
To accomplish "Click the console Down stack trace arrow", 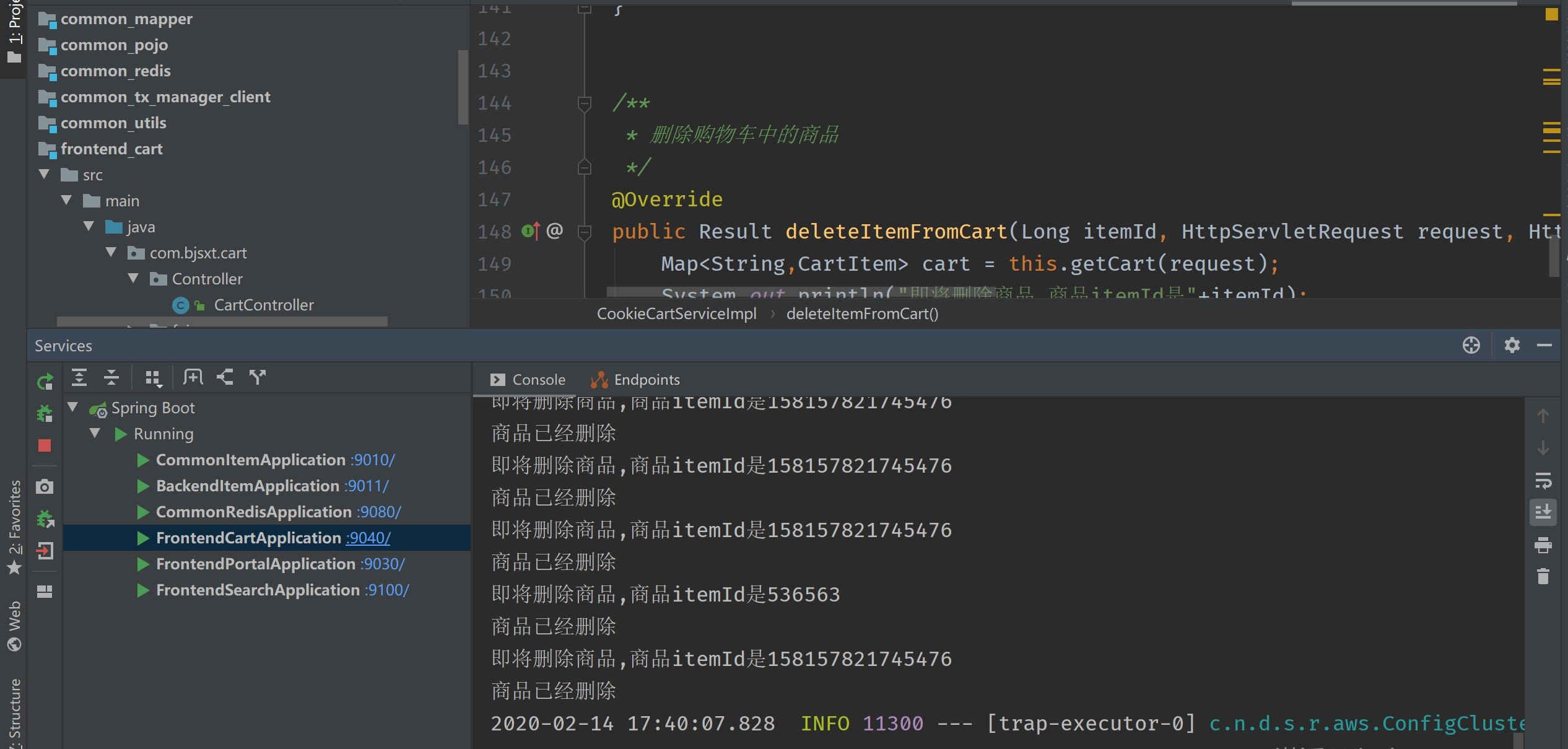I will point(1543,448).
